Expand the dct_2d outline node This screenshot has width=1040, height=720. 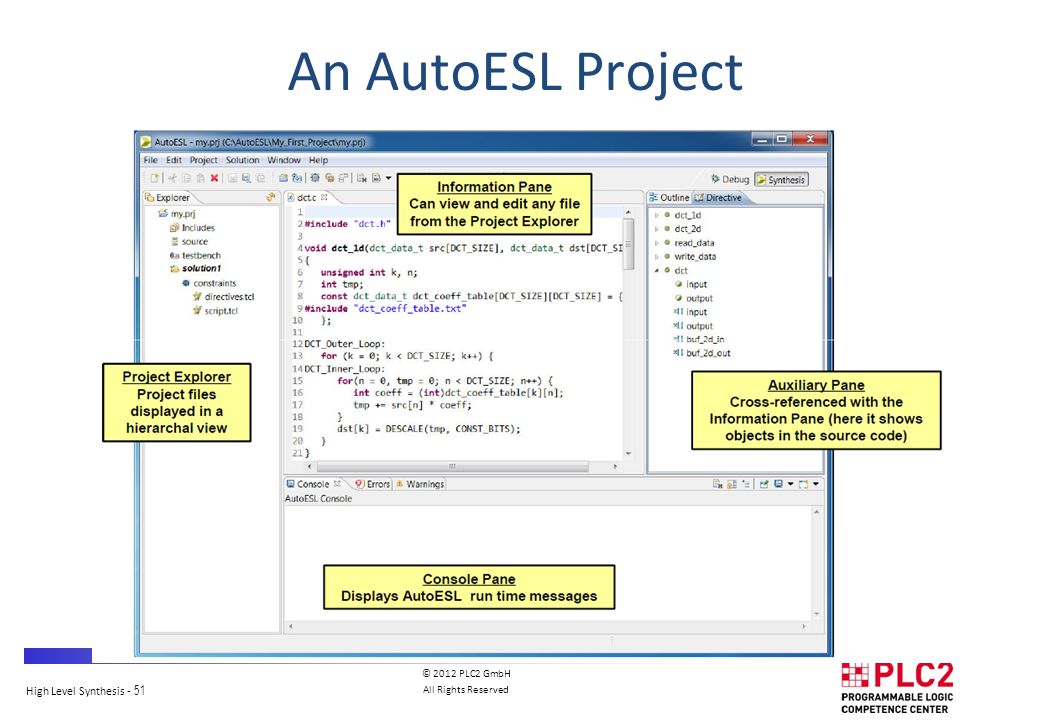[657, 229]
